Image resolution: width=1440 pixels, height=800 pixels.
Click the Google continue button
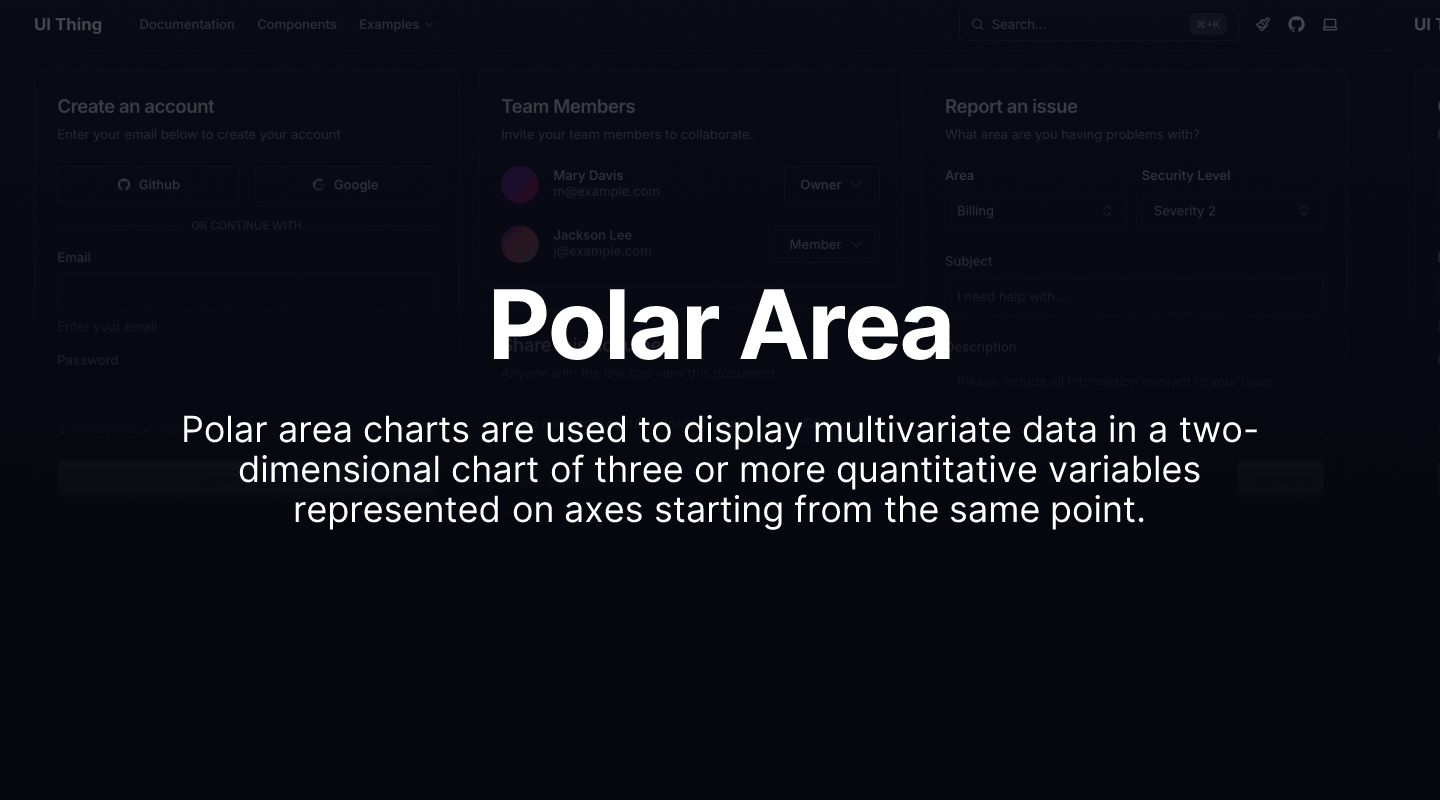point(344,184)
